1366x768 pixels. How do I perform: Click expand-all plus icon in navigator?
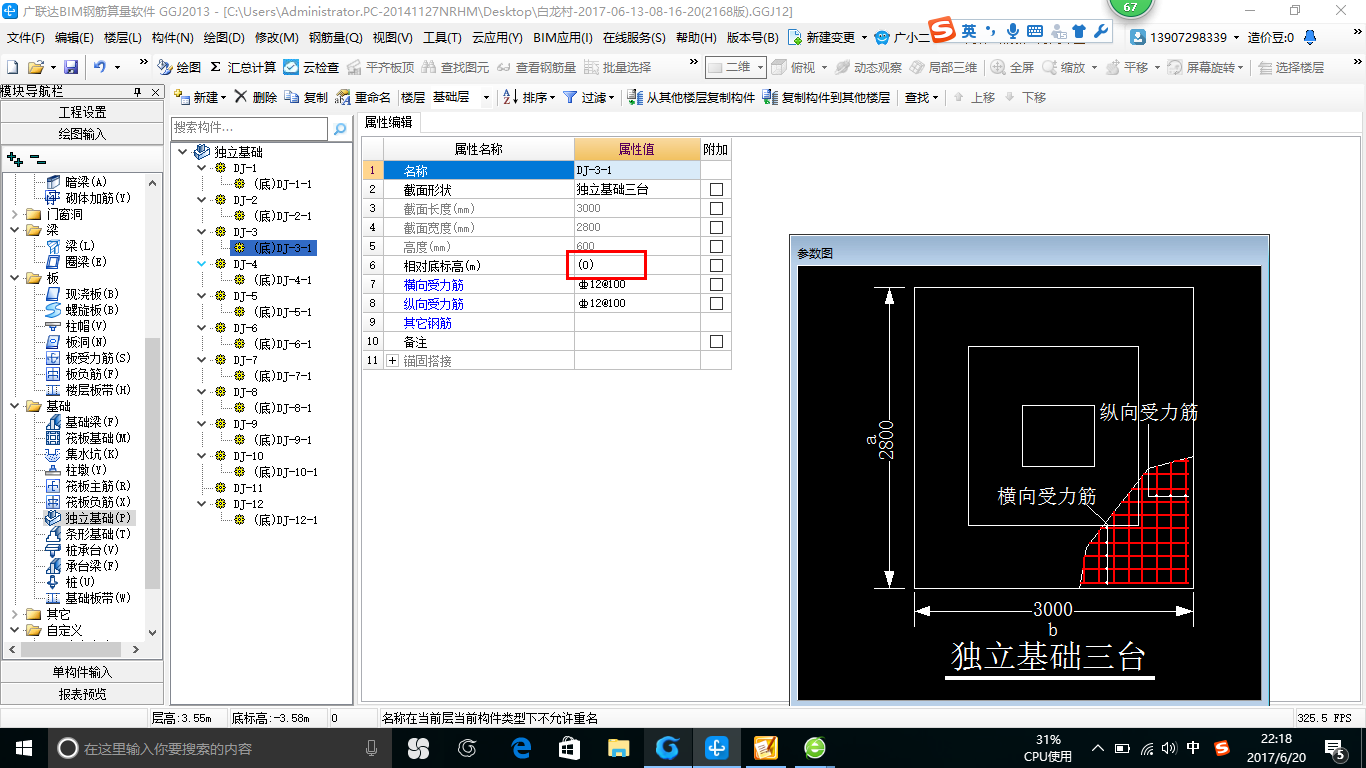14,158
